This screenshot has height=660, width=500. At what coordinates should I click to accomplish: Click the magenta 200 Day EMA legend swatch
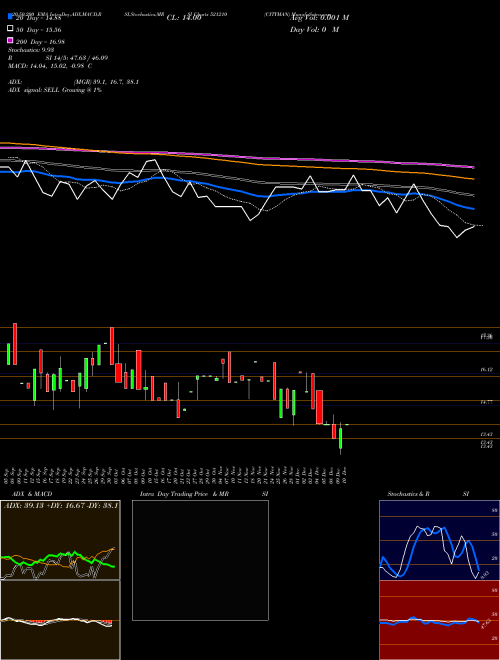(x=10, y=40)
